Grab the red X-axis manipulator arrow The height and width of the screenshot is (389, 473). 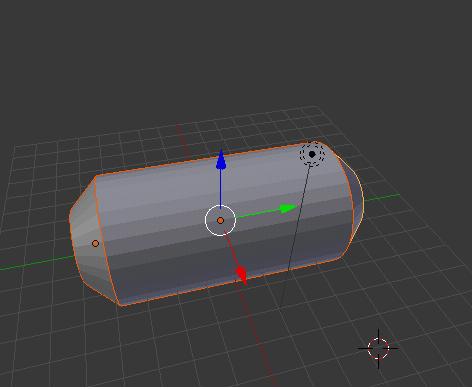click(242, 274)
